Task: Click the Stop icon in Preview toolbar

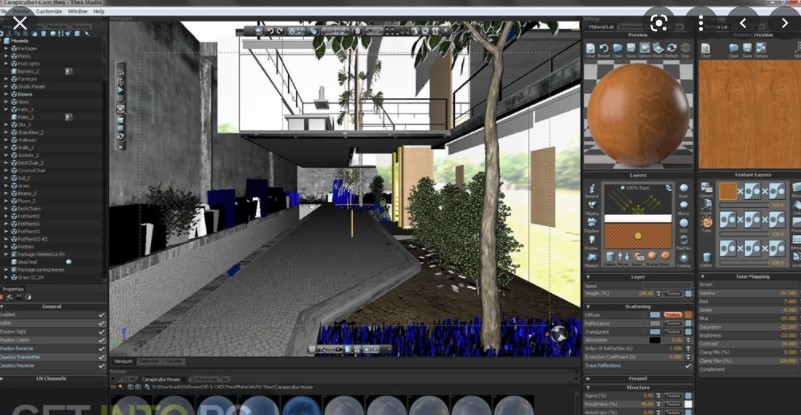Action: click(685, 50)
